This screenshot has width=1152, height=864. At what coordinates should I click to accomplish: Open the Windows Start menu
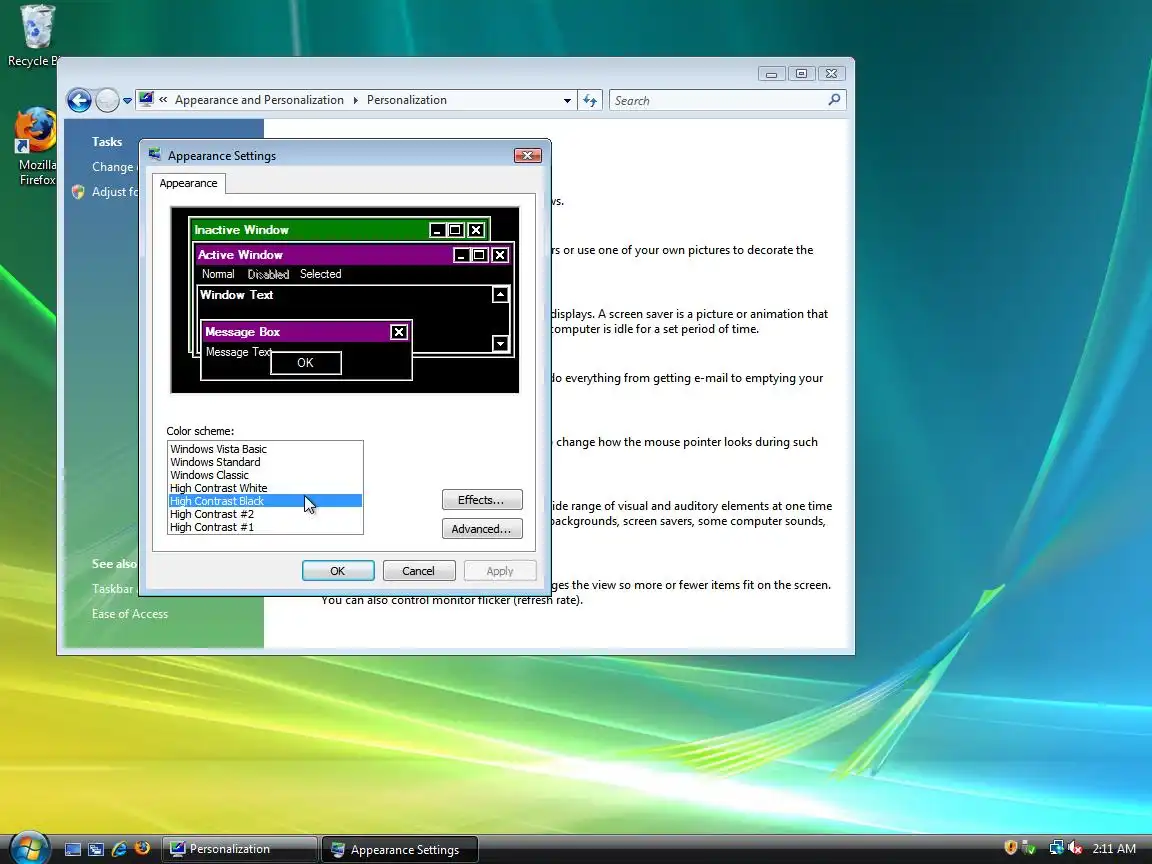pos(29,849)
